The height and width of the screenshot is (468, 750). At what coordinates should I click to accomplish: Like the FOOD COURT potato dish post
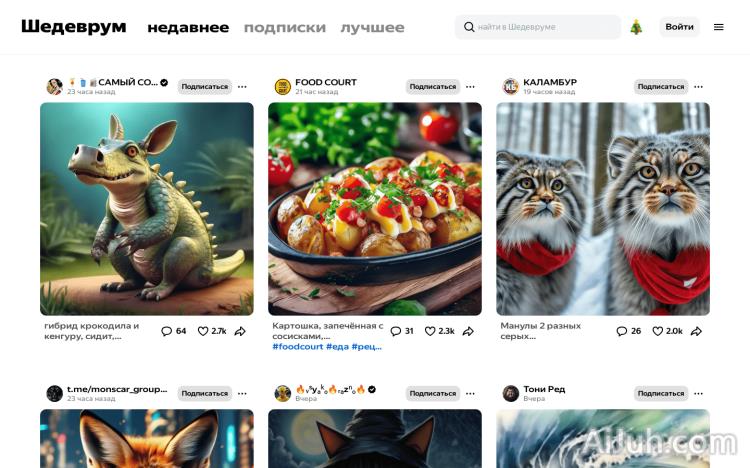(x=440, y=331)
